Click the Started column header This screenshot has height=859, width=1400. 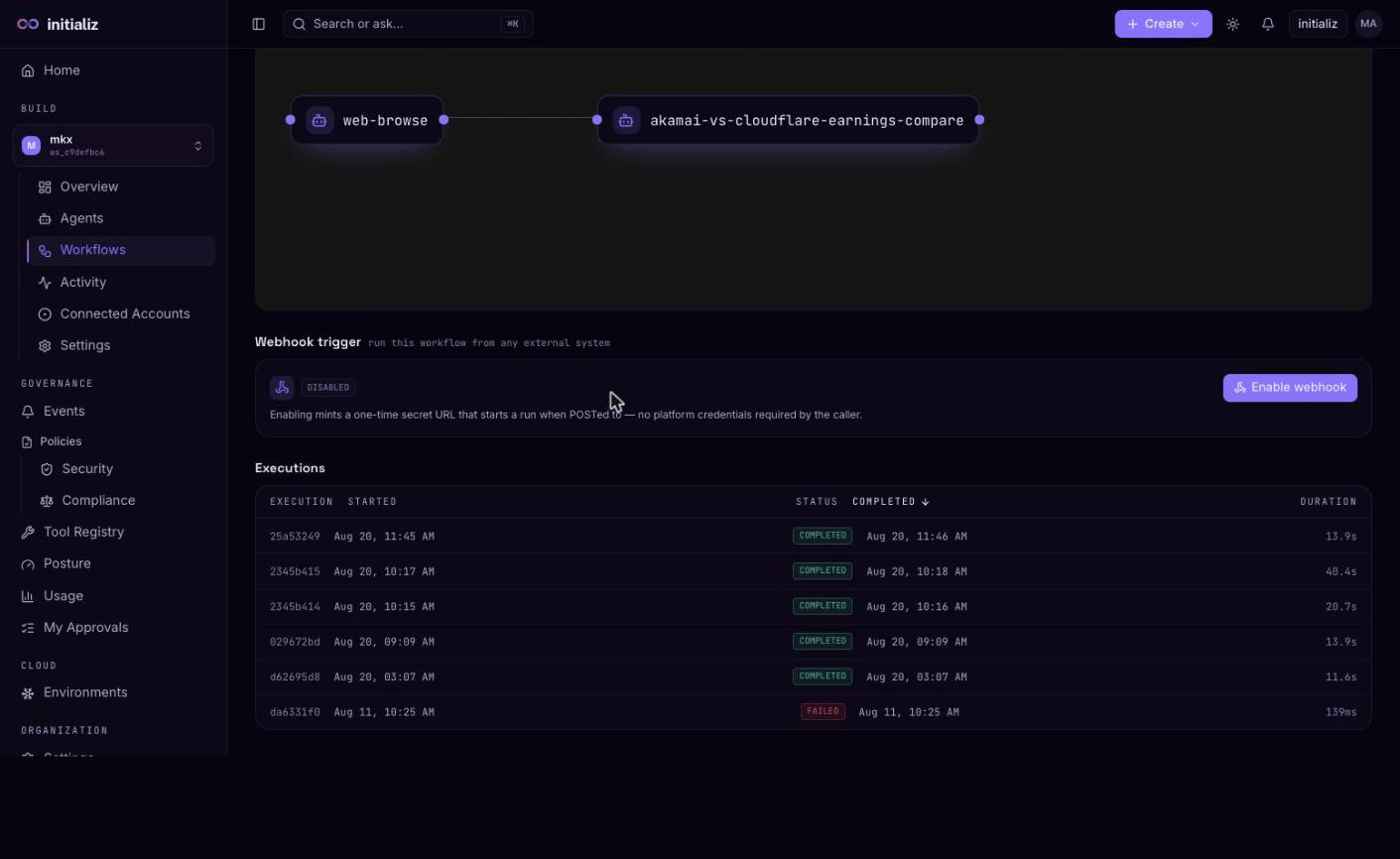coord(372,502)
